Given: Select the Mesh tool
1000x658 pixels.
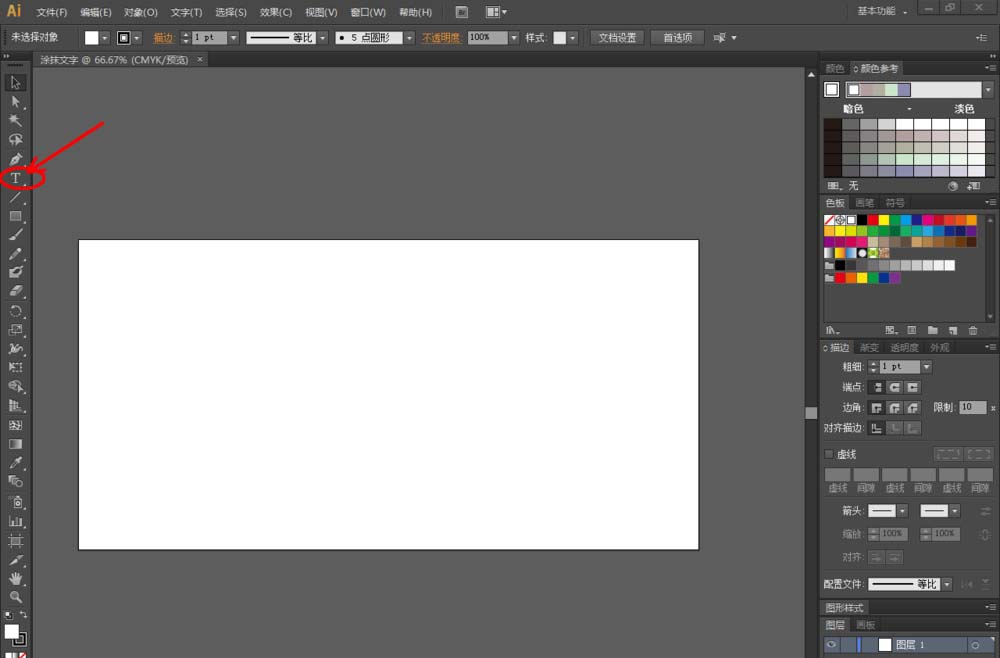Looking at the screenshot, I should [15, 425].
